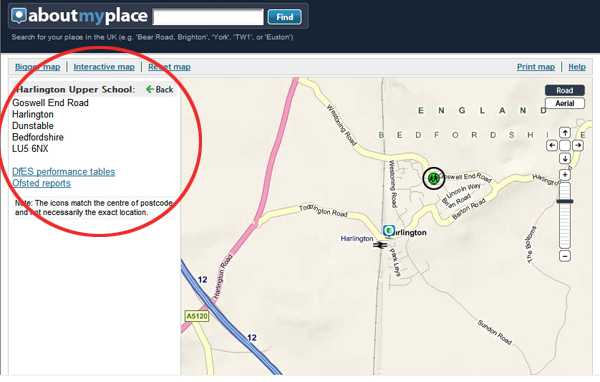The width and height of the screenshot is (600, 382).
Task: Click the Harlington railway station icon
Action: (380, 245)
